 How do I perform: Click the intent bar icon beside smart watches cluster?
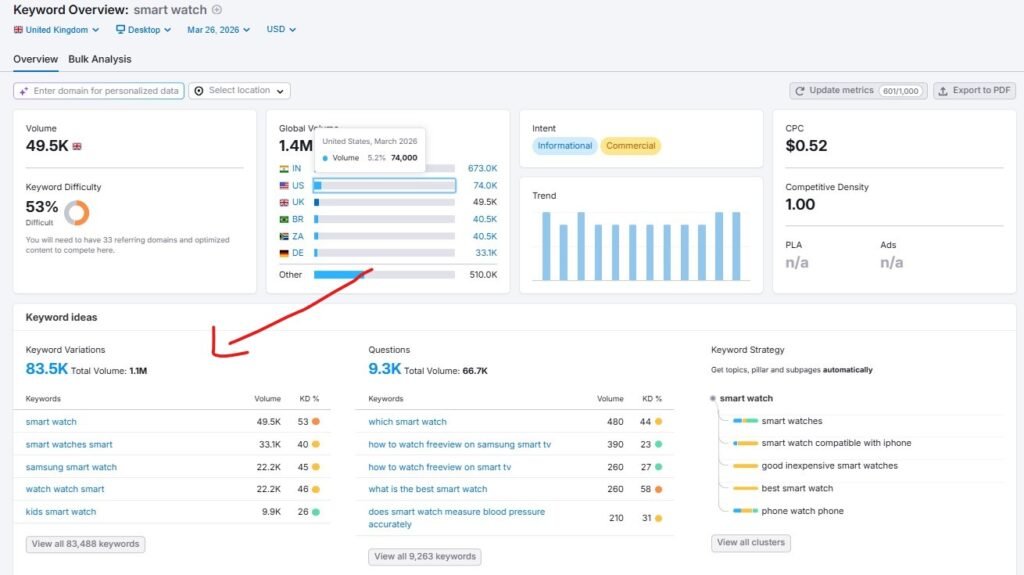click(745, 421)
